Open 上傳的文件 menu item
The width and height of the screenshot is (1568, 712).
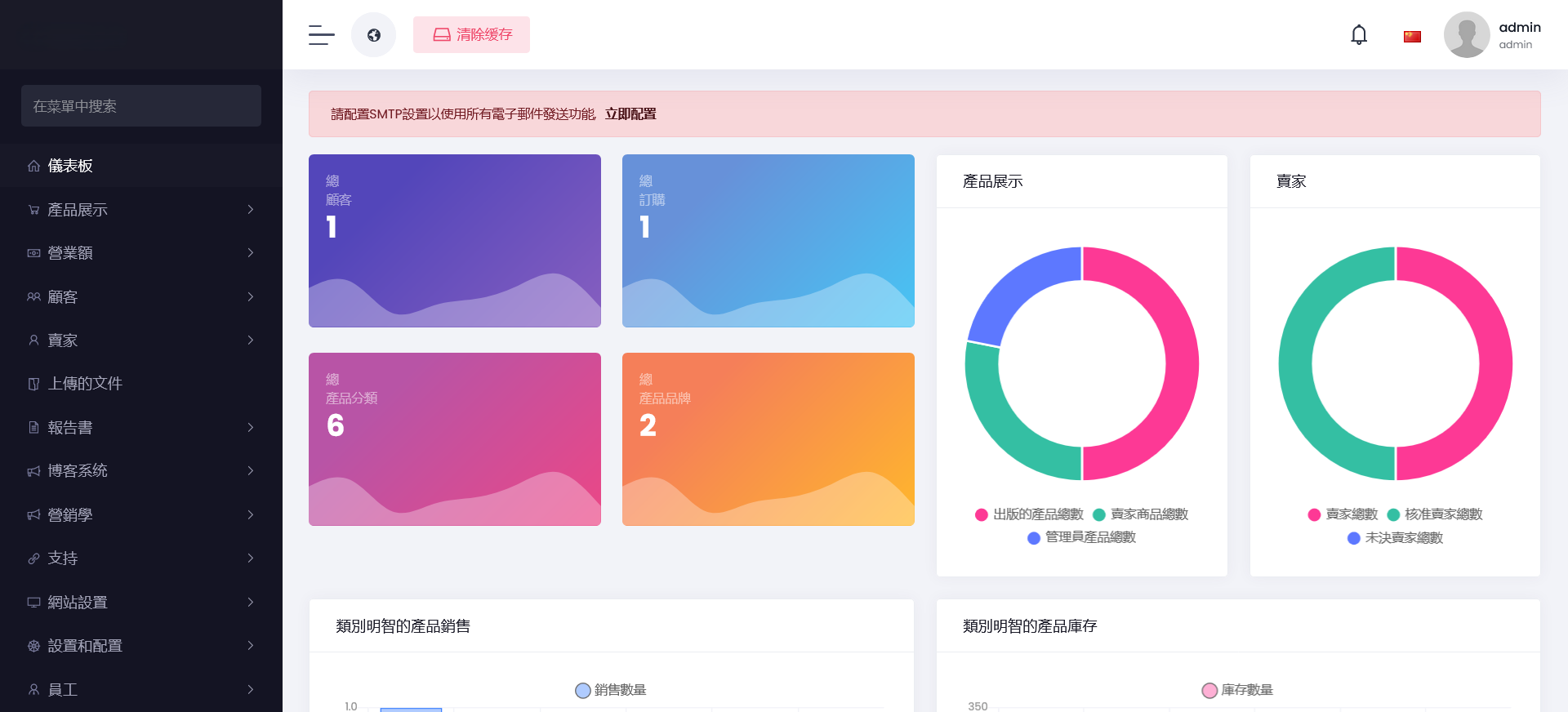point(85,384)
